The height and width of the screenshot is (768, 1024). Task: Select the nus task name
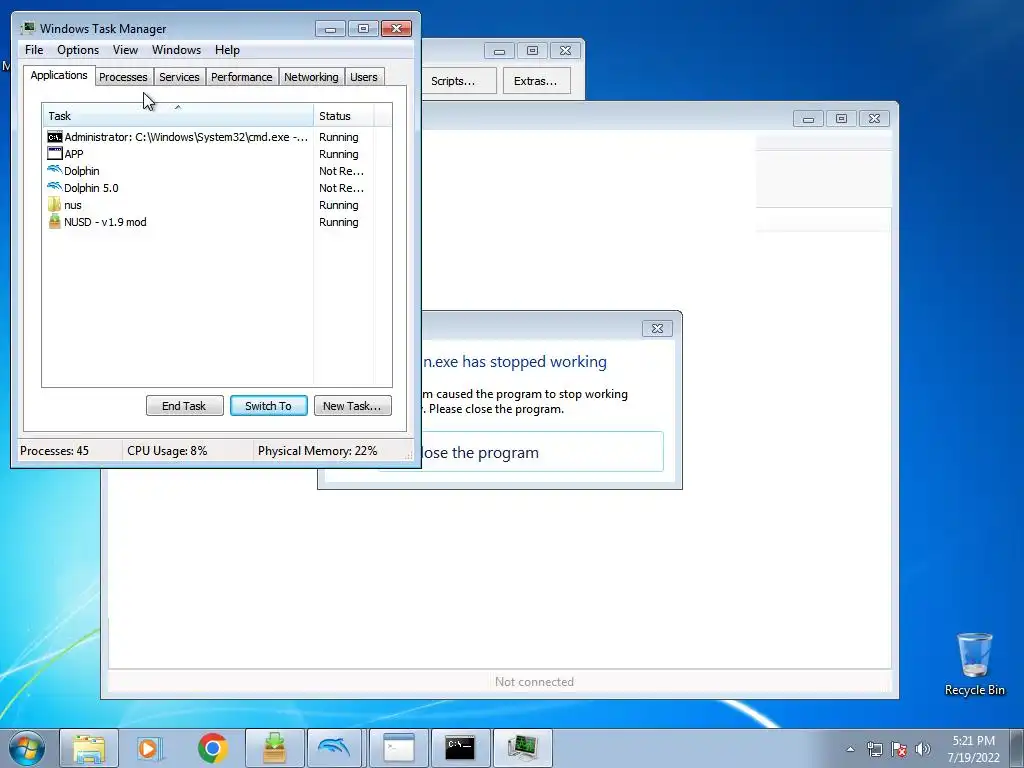click(x=72, y=205)
